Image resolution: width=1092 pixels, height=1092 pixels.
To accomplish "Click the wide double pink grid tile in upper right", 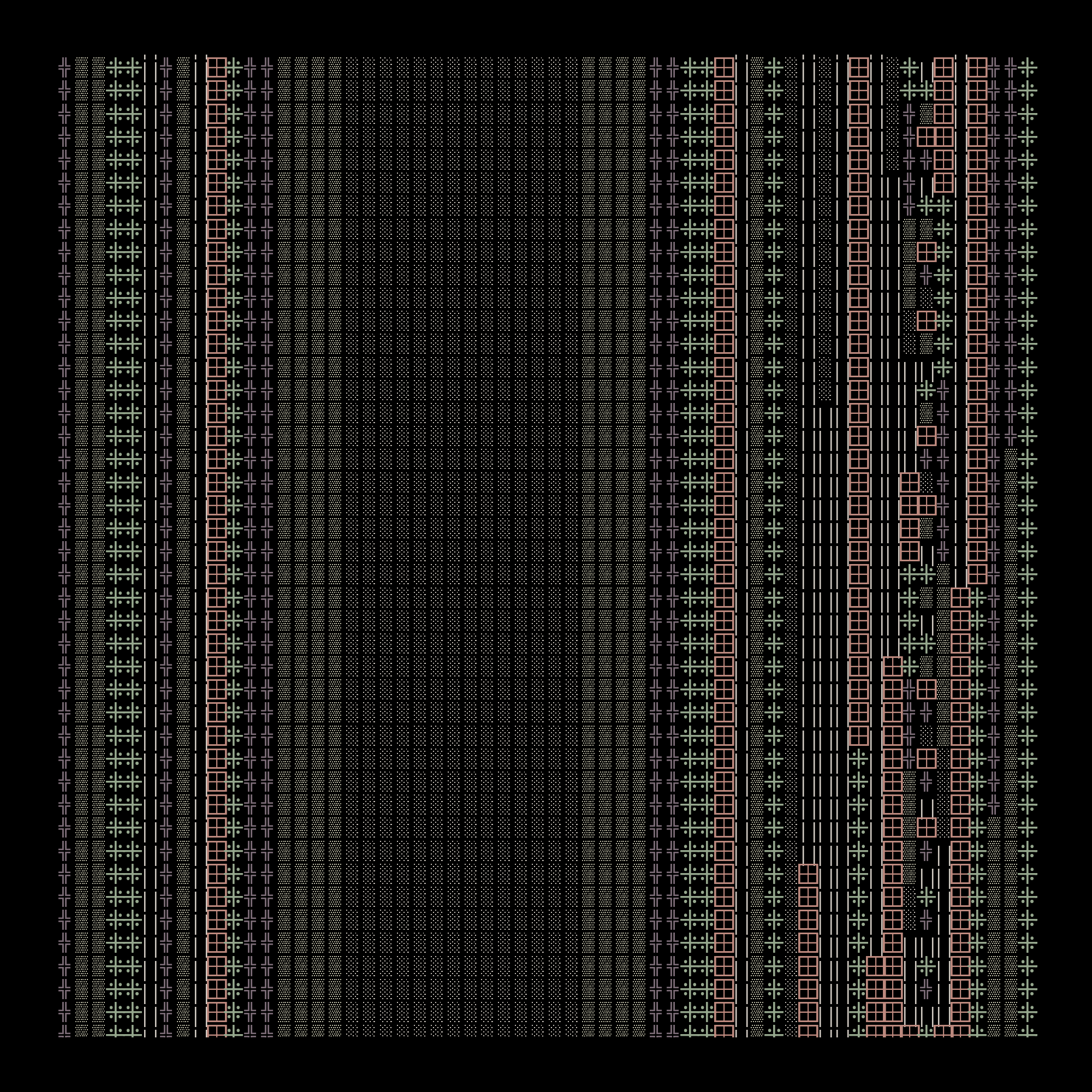I will coord(935,137).
